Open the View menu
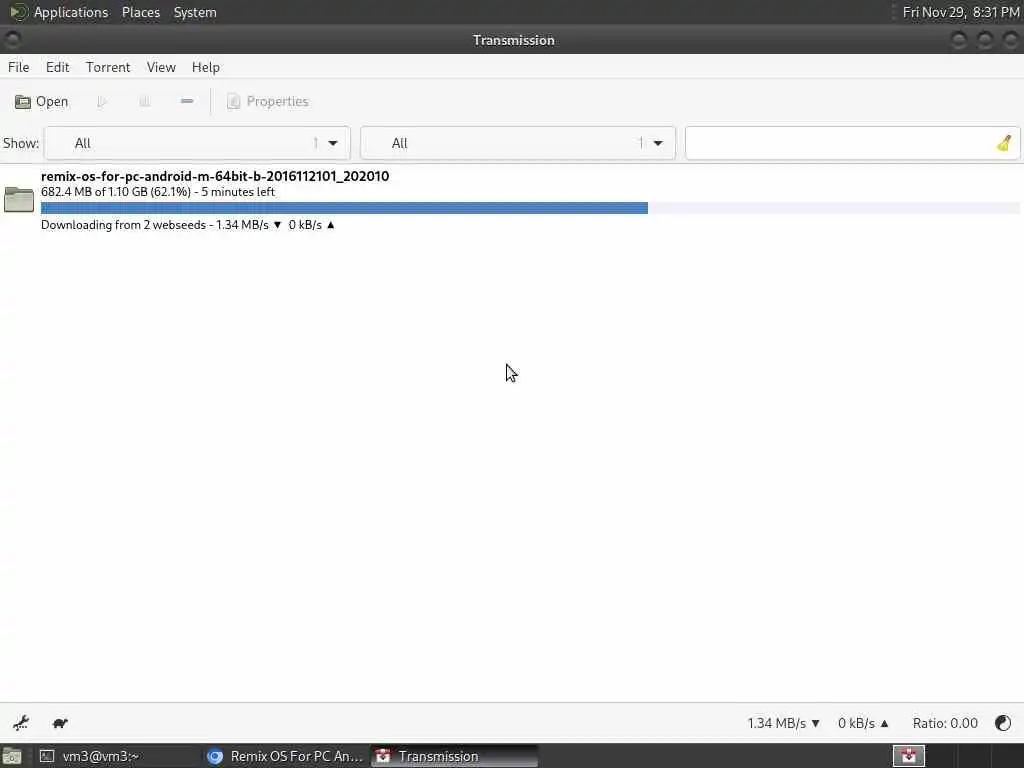This screenshot has width=1024, height=768. 161,67
